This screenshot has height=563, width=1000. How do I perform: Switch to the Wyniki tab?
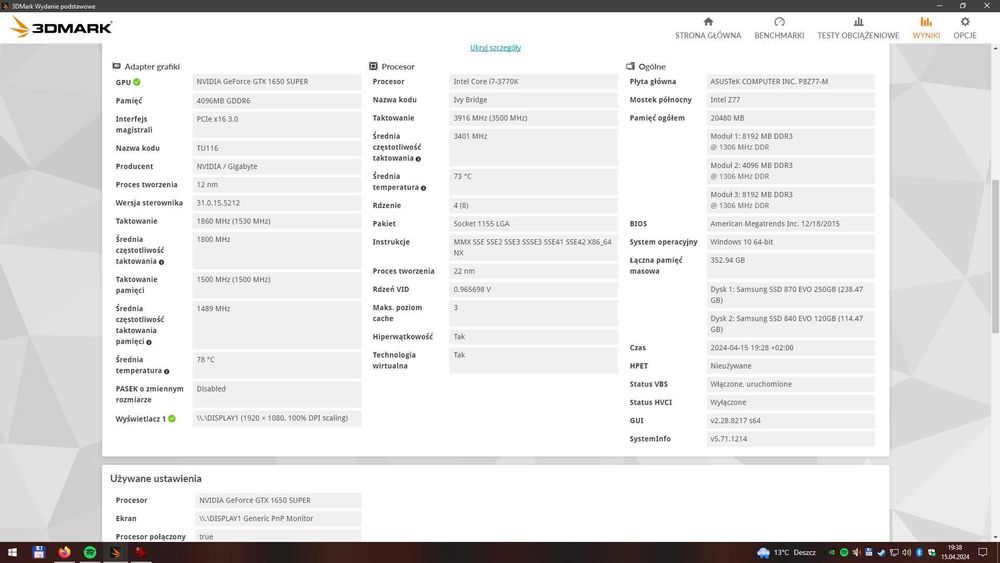(925, 29)
